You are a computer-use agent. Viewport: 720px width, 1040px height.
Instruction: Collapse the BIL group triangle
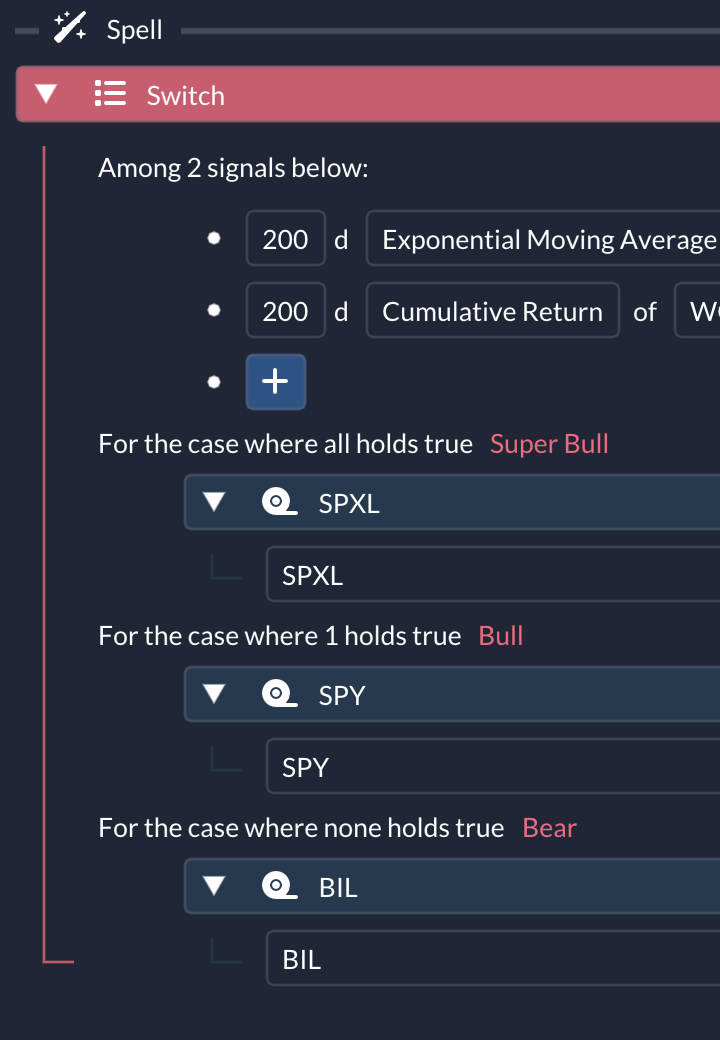[213, 885]
